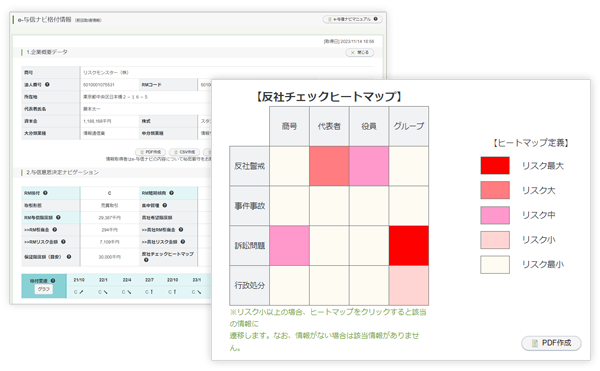This screenshot has height=371, width=600.
Task: Click the 【ヒートマップ定義】 legend title
Action: click(x=531, y=143)
